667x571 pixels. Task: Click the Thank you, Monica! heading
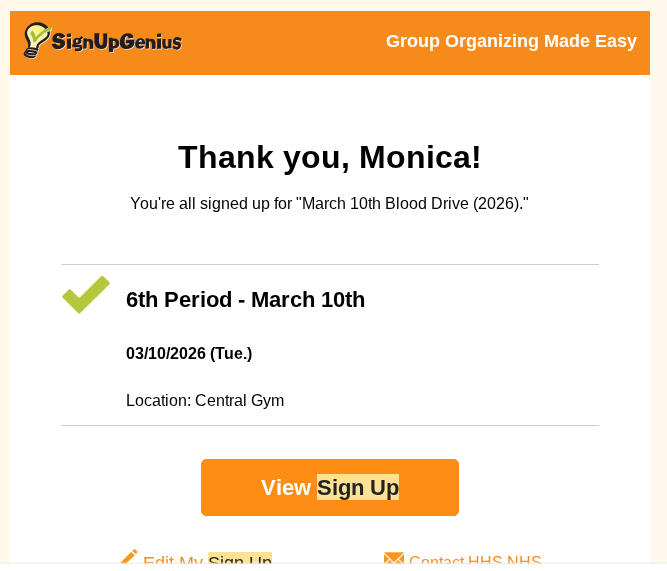(329, 157)
